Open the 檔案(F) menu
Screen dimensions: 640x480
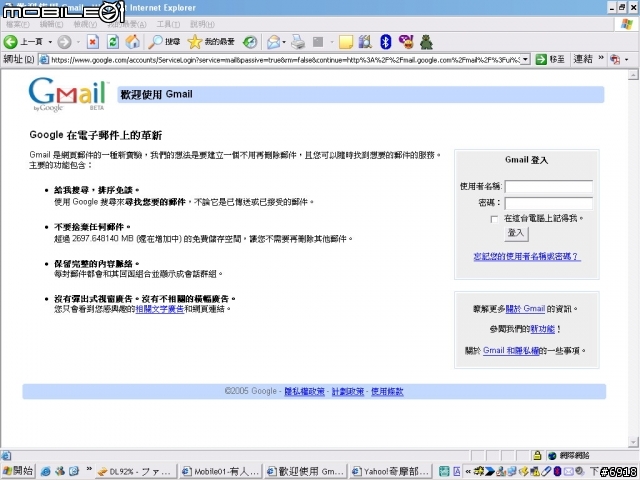pos(18,24)
